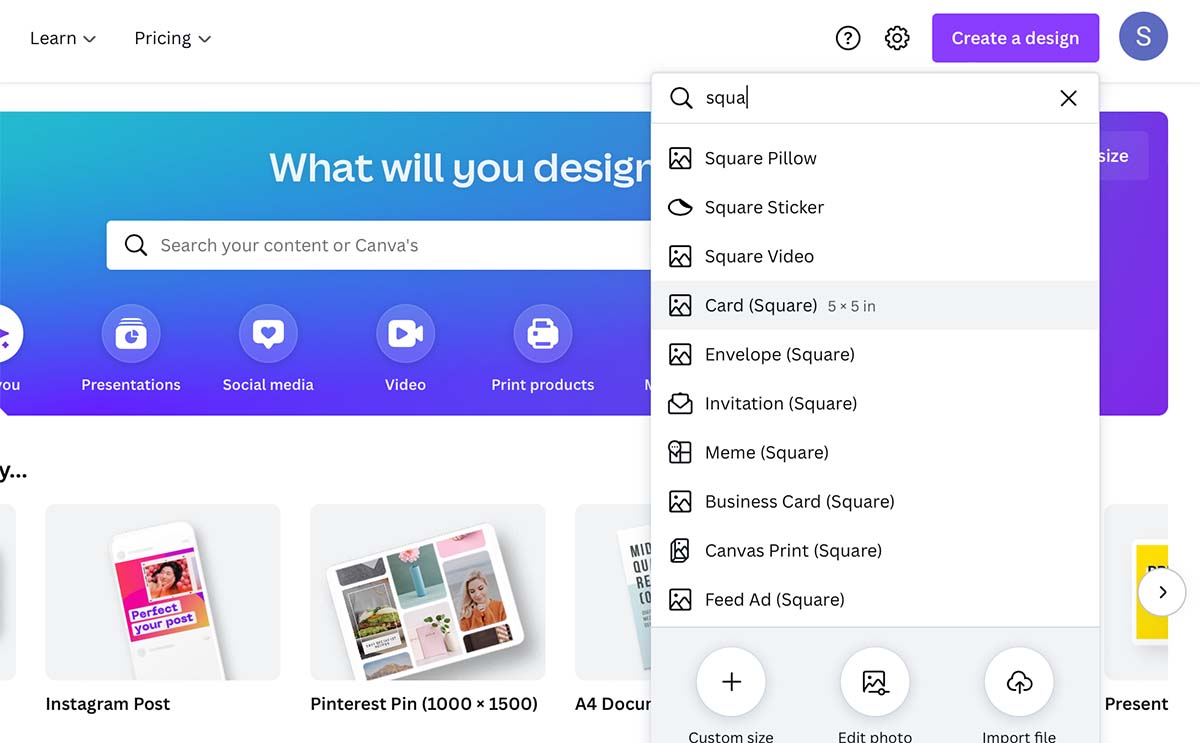
Task: Choose Invitation (Square) option
Action: coord(875,403)
